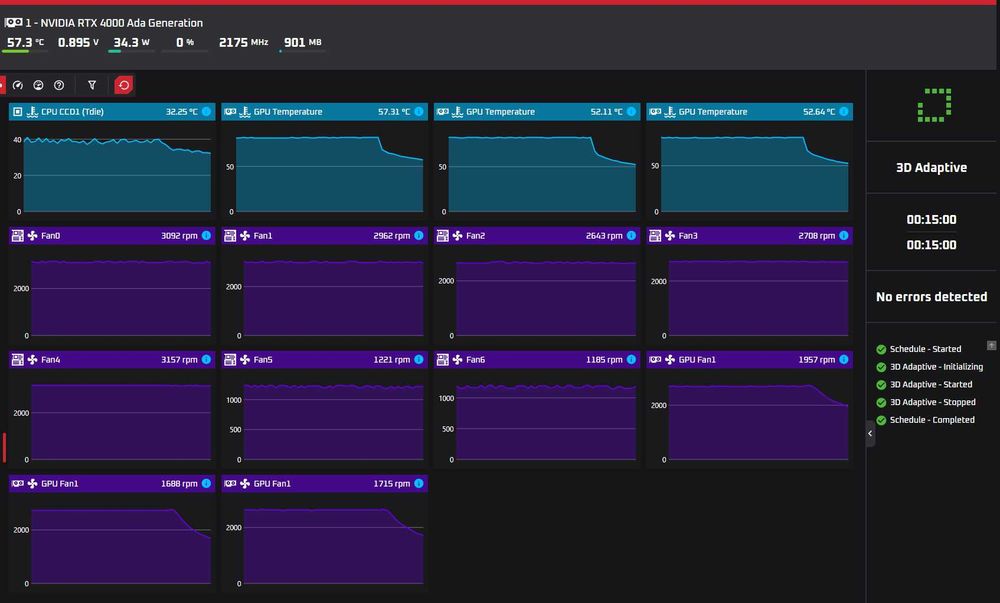Click the up arrow of the log scrollbar
Image resolution: width=1000 pixels, height=603 pixels.
pyautogui.click(x=991, y=345)
